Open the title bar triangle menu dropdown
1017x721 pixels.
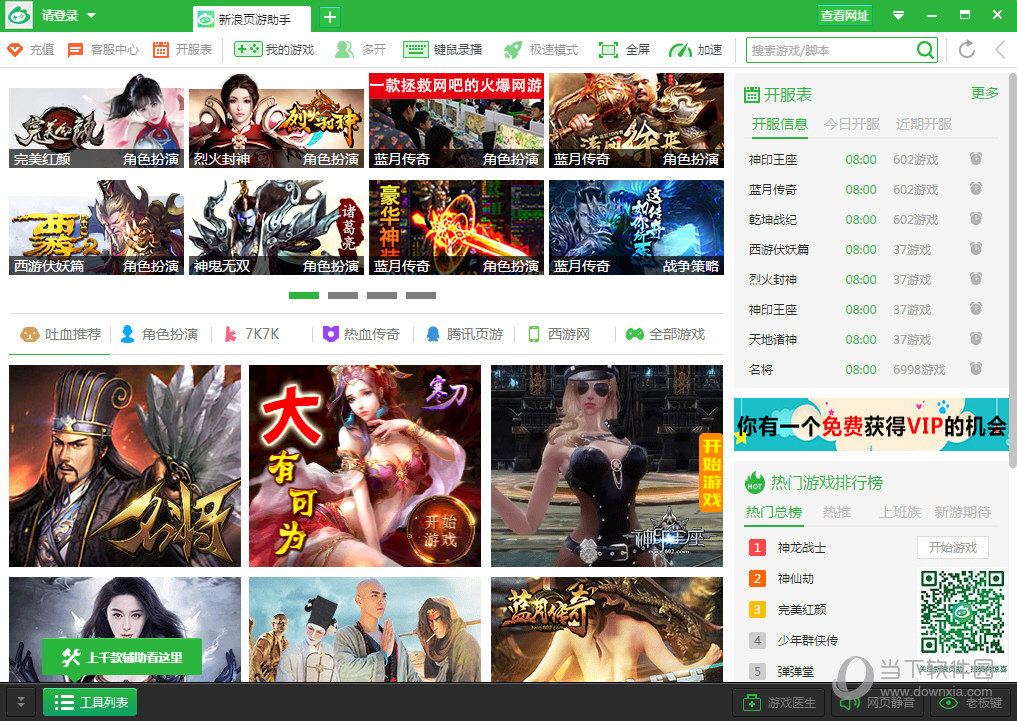pos(898,16)
